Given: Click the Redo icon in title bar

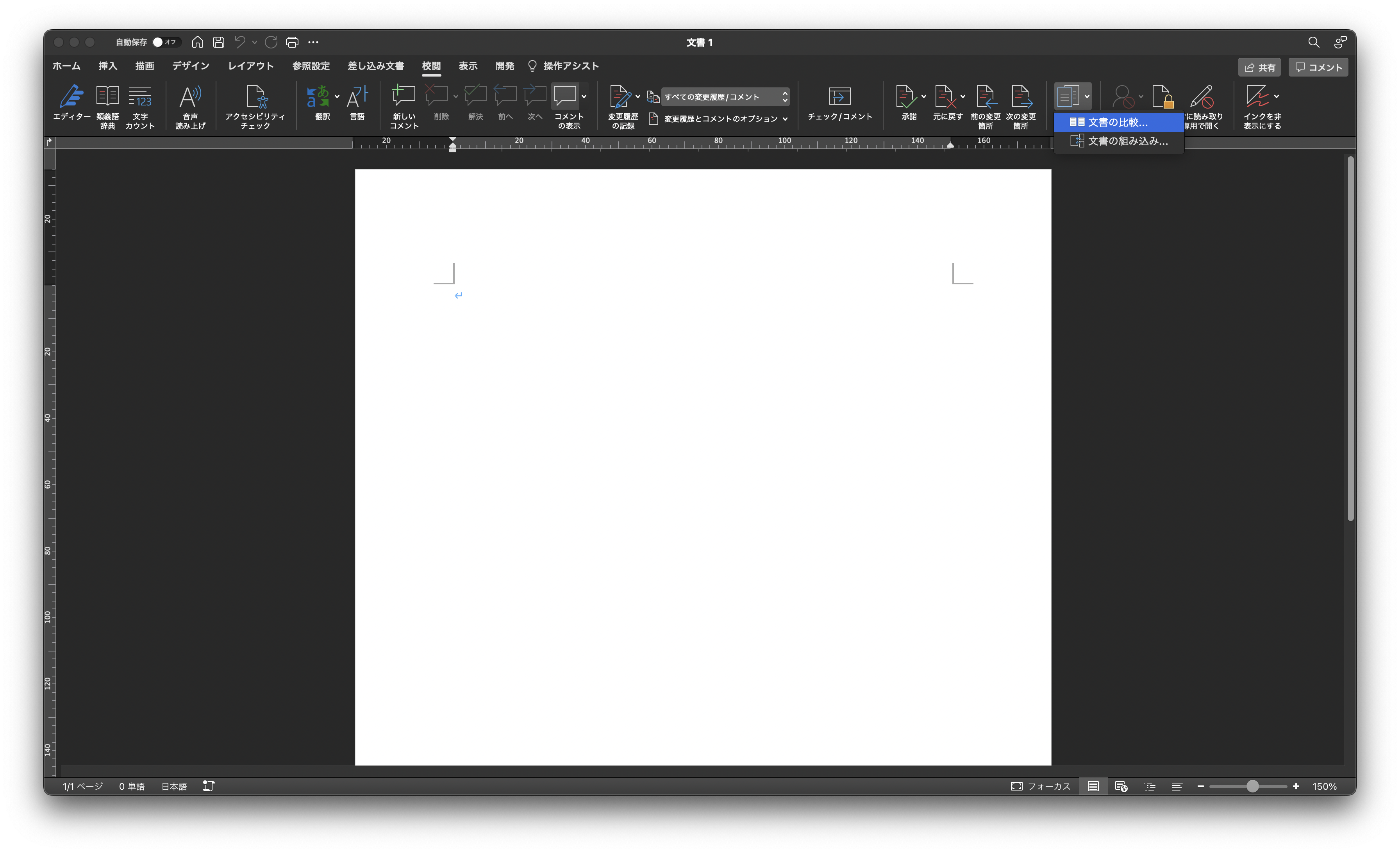Looking at the screenshot, I should (271, 42).
